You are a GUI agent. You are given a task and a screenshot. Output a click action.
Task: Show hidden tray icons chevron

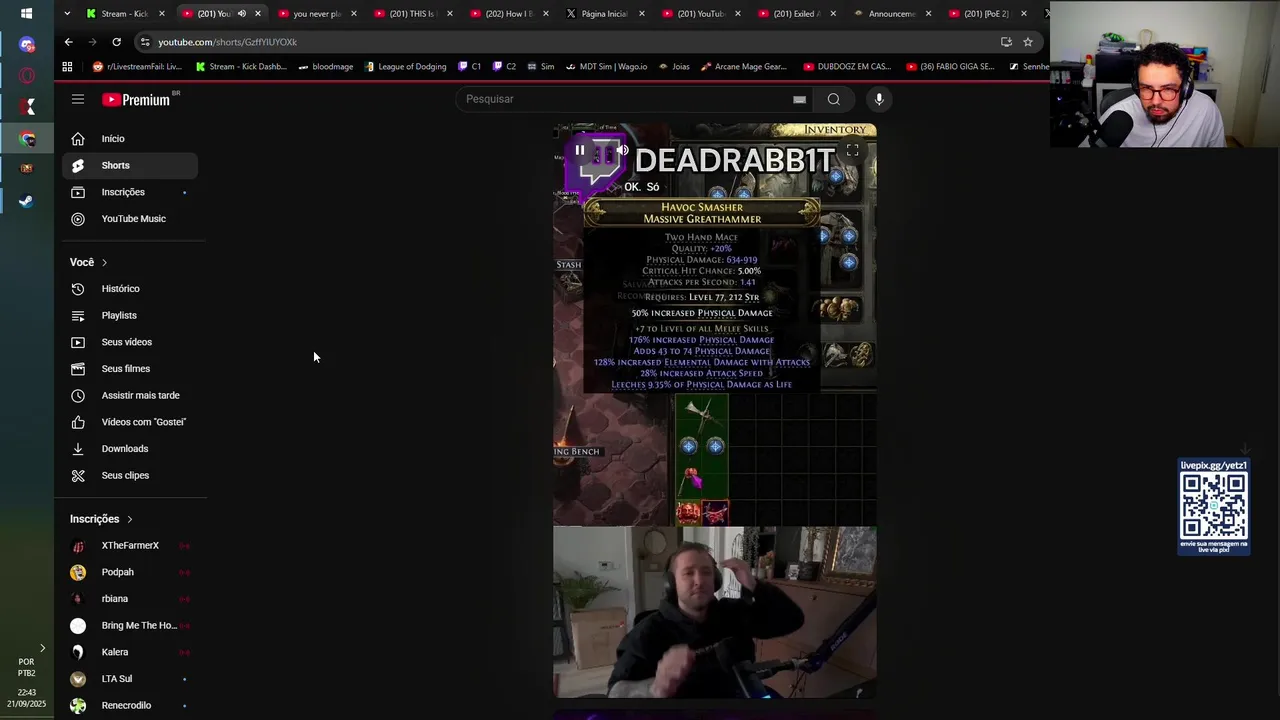coord(42,648)
